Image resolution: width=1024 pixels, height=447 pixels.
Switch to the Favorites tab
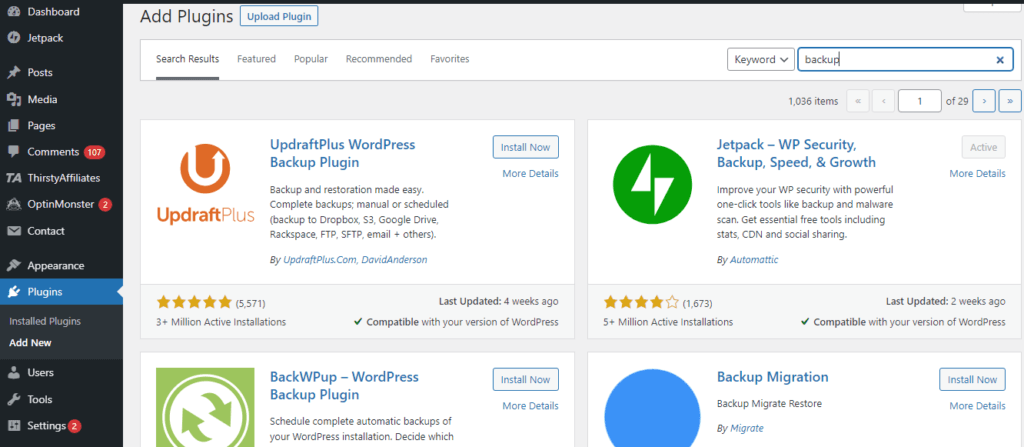pyautogui.click(x=449, y=59)
